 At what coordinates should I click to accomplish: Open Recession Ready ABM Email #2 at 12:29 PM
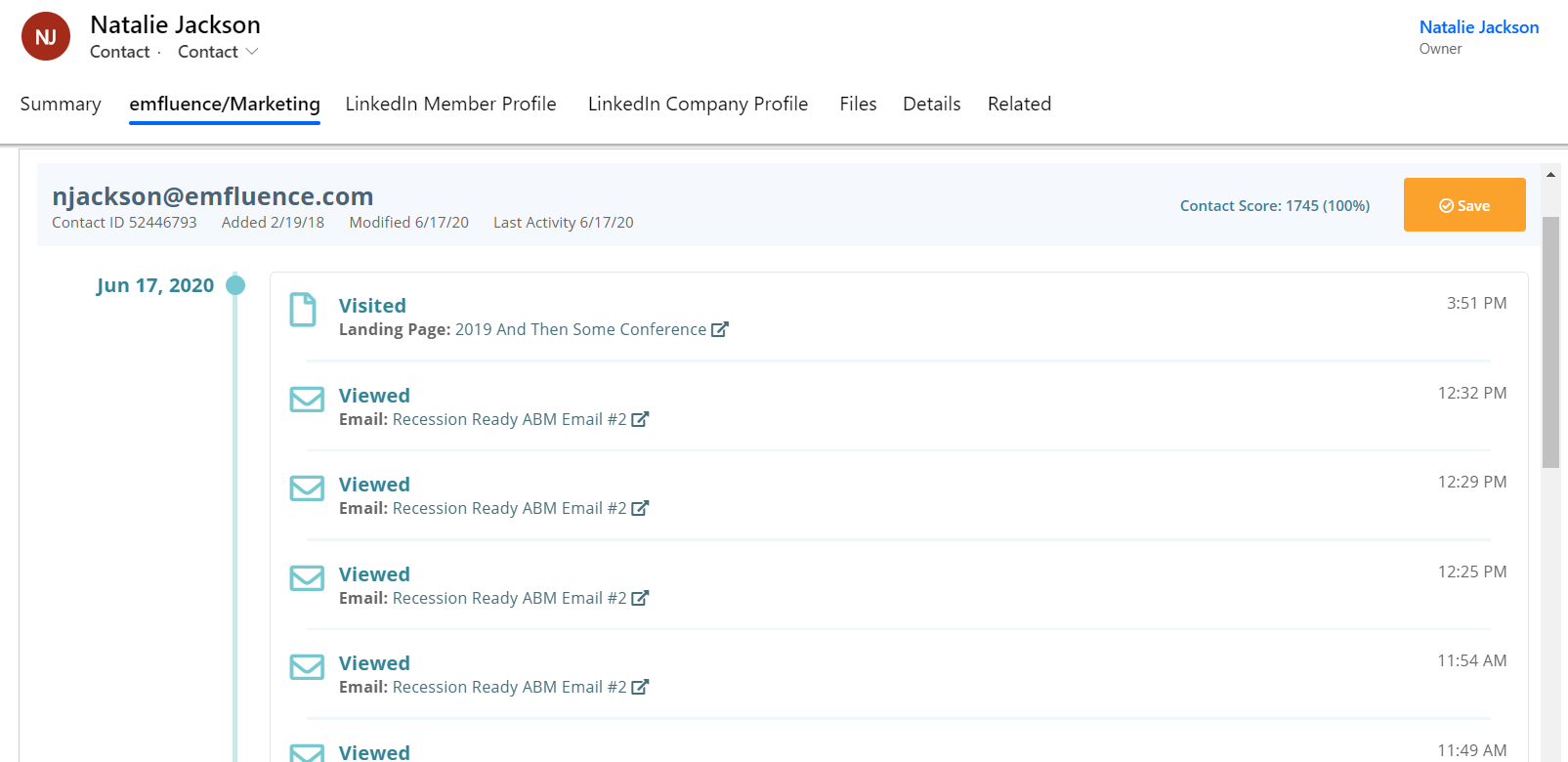(x=509, y=508)
